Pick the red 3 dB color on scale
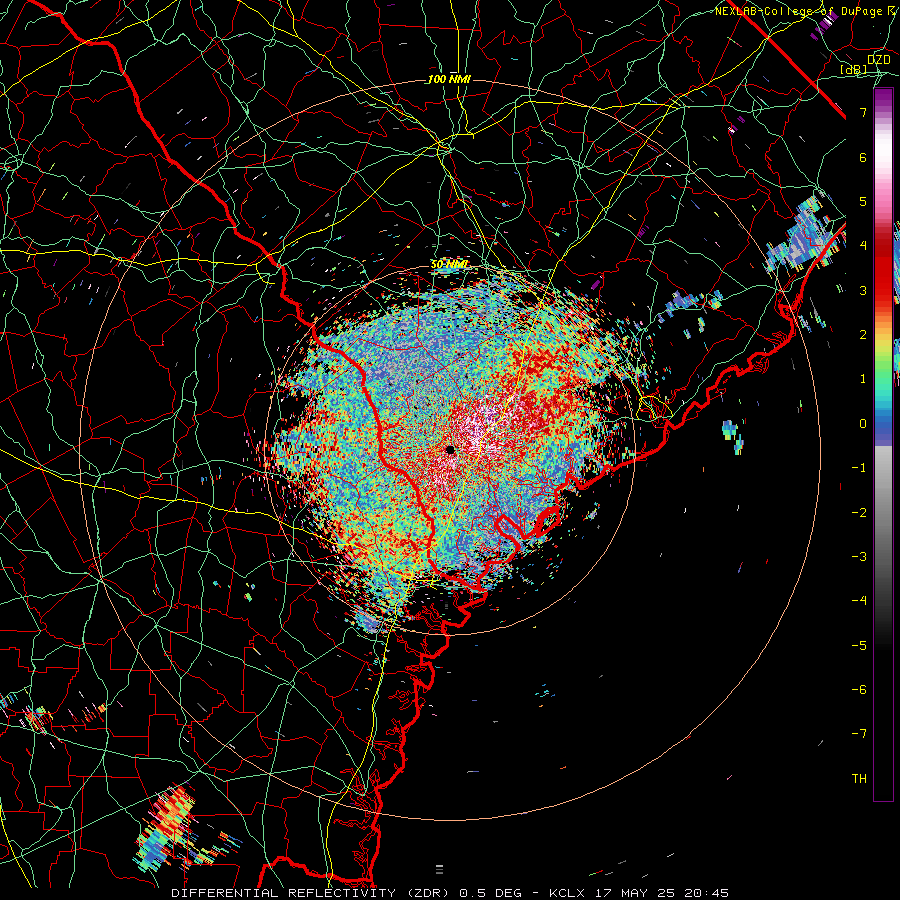900x900 pixels. [883, 289]
